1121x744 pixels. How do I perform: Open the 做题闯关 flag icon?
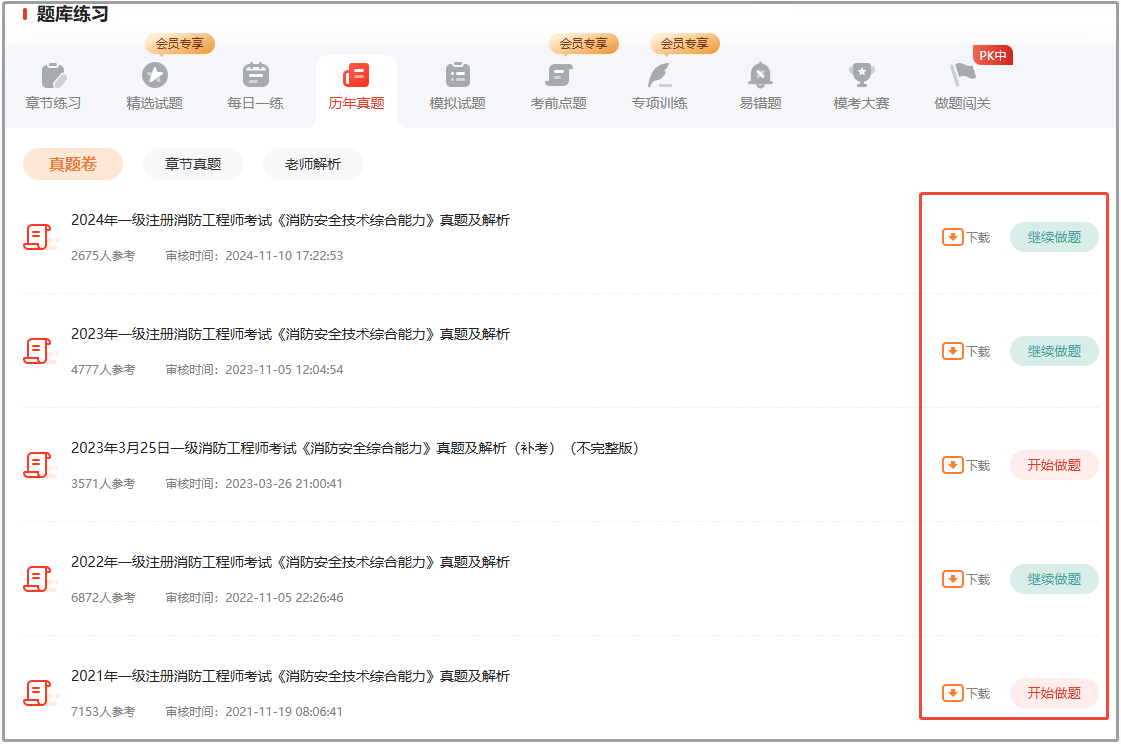(x=962, y=75)
